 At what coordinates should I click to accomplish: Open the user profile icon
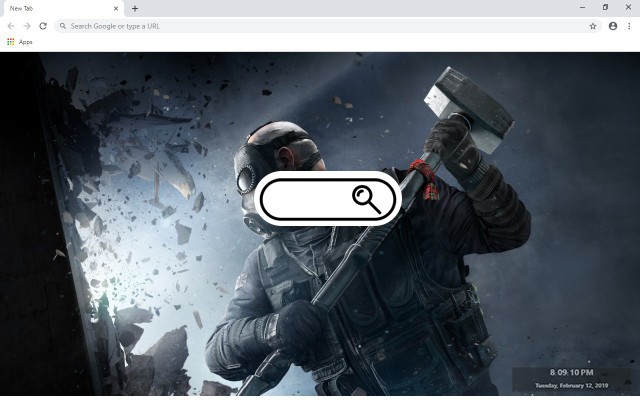[x=613, y=26]
